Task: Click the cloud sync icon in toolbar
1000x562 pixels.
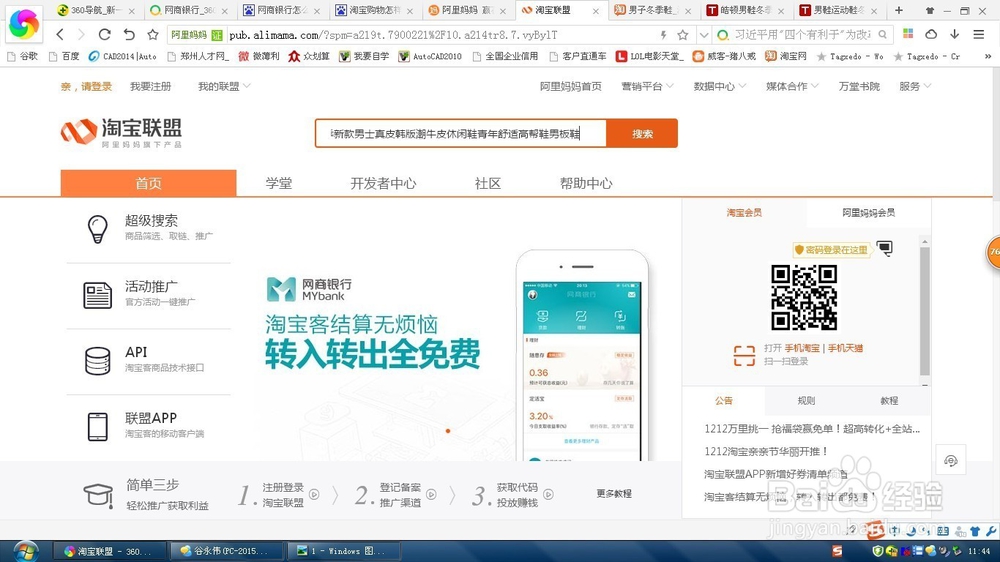Action: coord(931,34)
